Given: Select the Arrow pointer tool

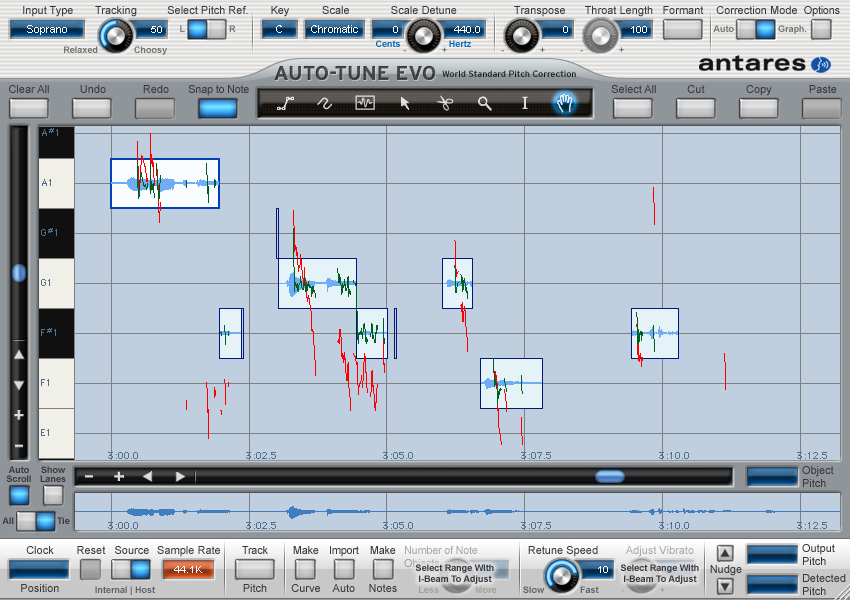Looking at the screenshot, I should pos(404,103).
